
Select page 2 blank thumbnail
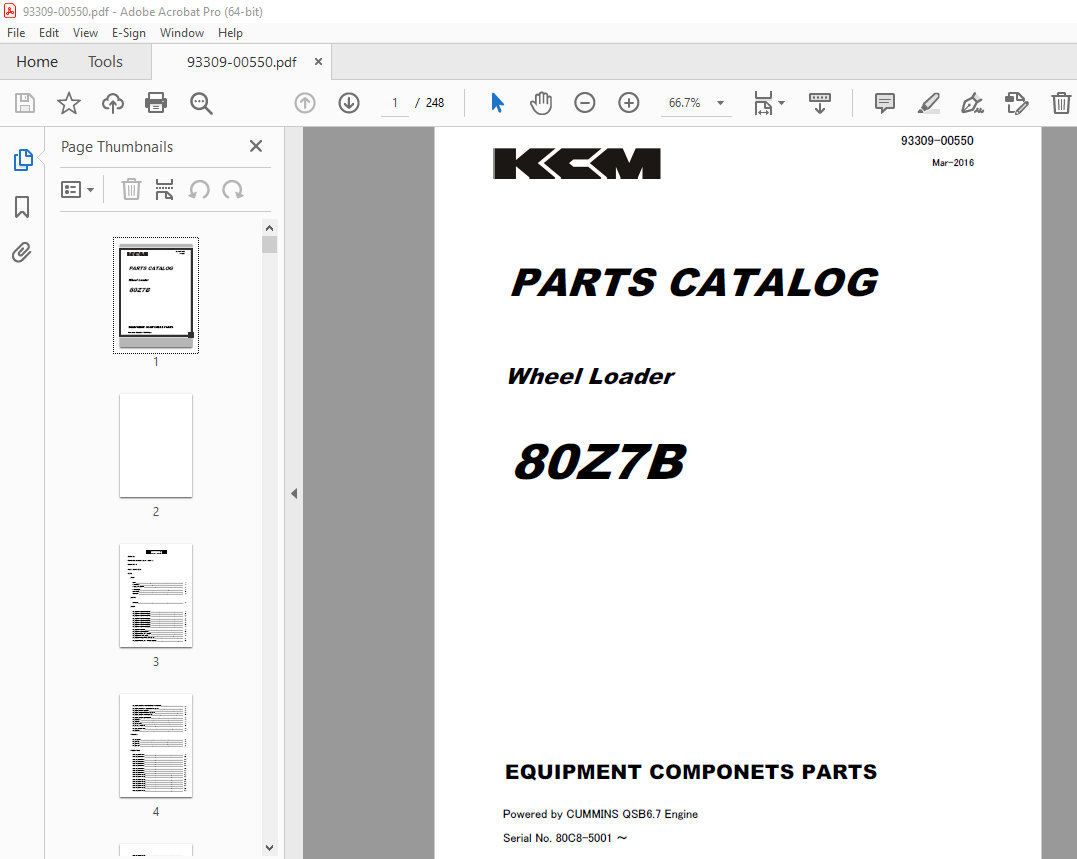[156, 445]
